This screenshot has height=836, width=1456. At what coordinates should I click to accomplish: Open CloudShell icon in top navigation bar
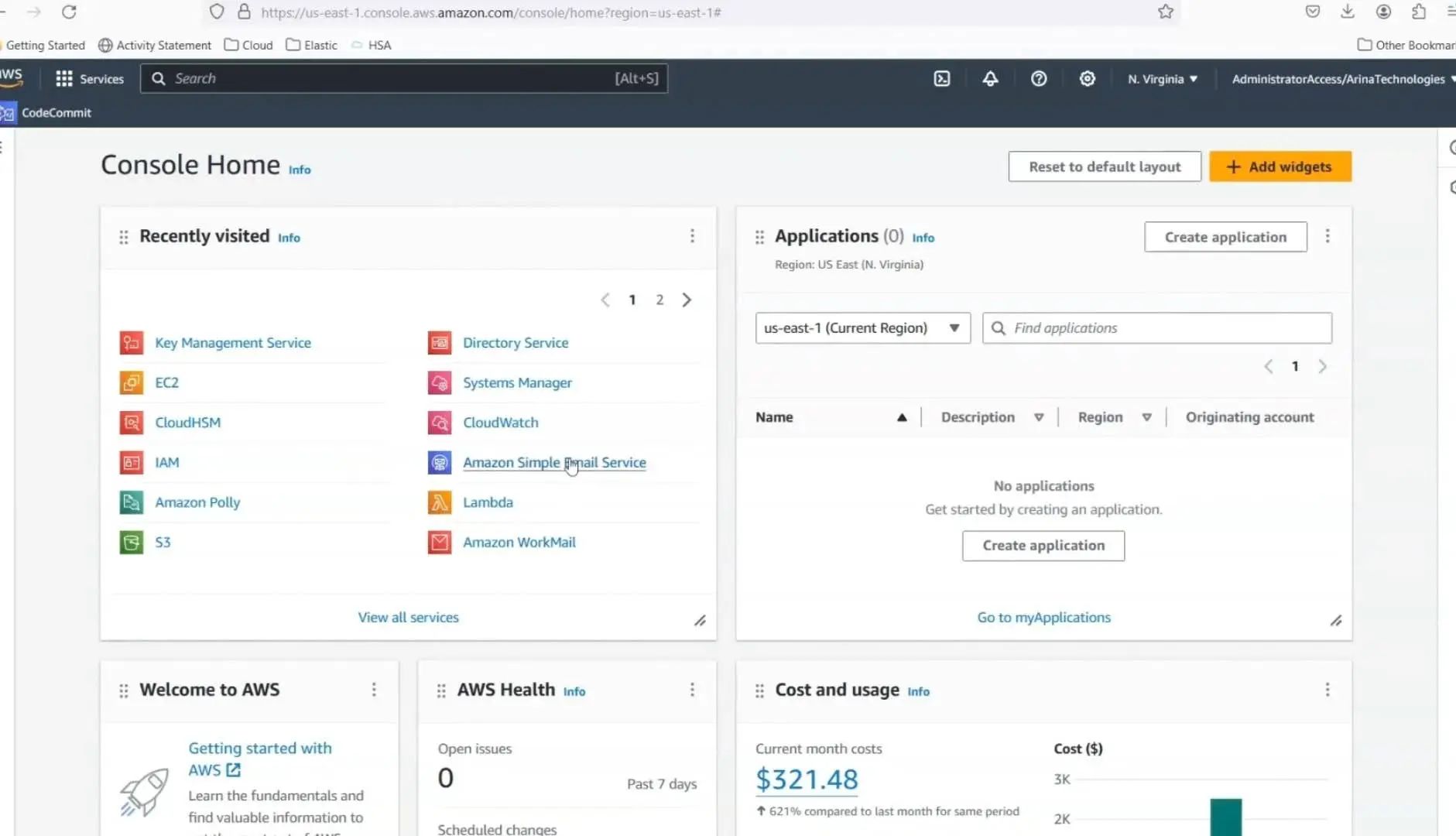(942, 79)
